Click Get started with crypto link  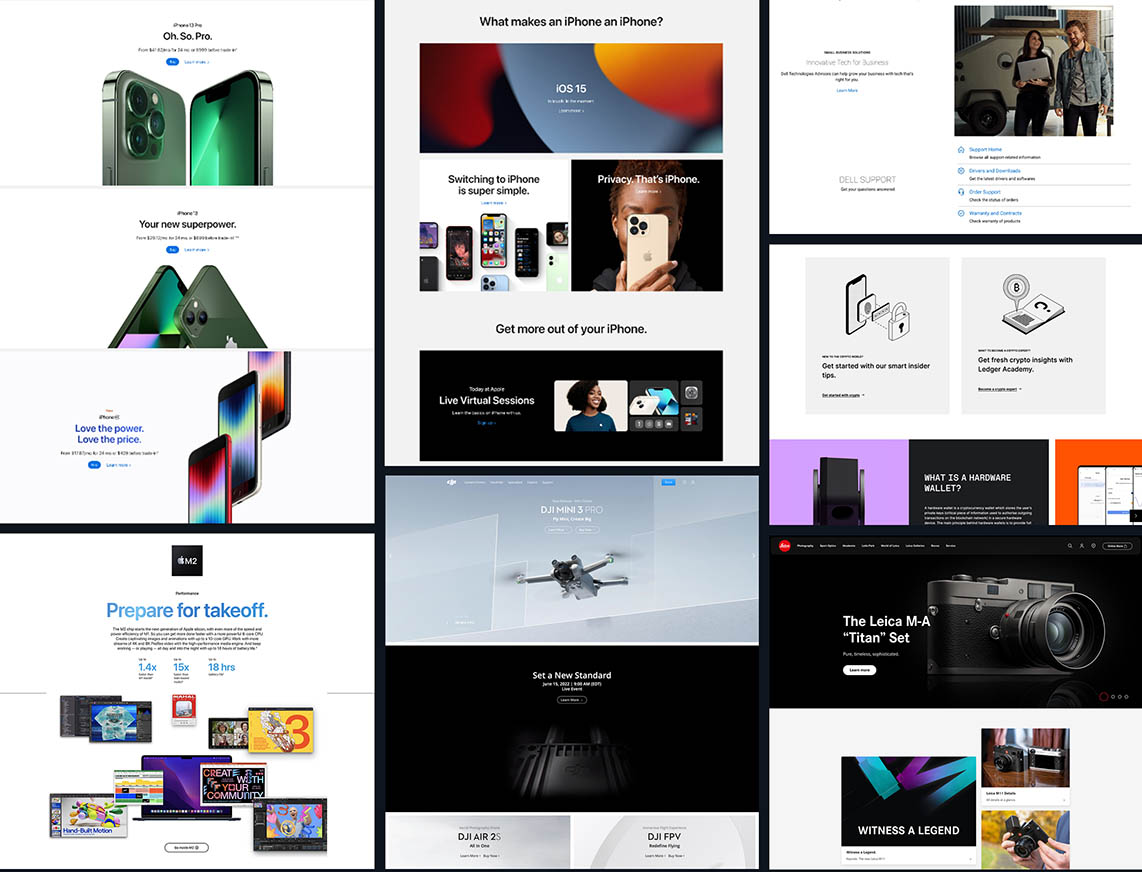pos(843,395)
